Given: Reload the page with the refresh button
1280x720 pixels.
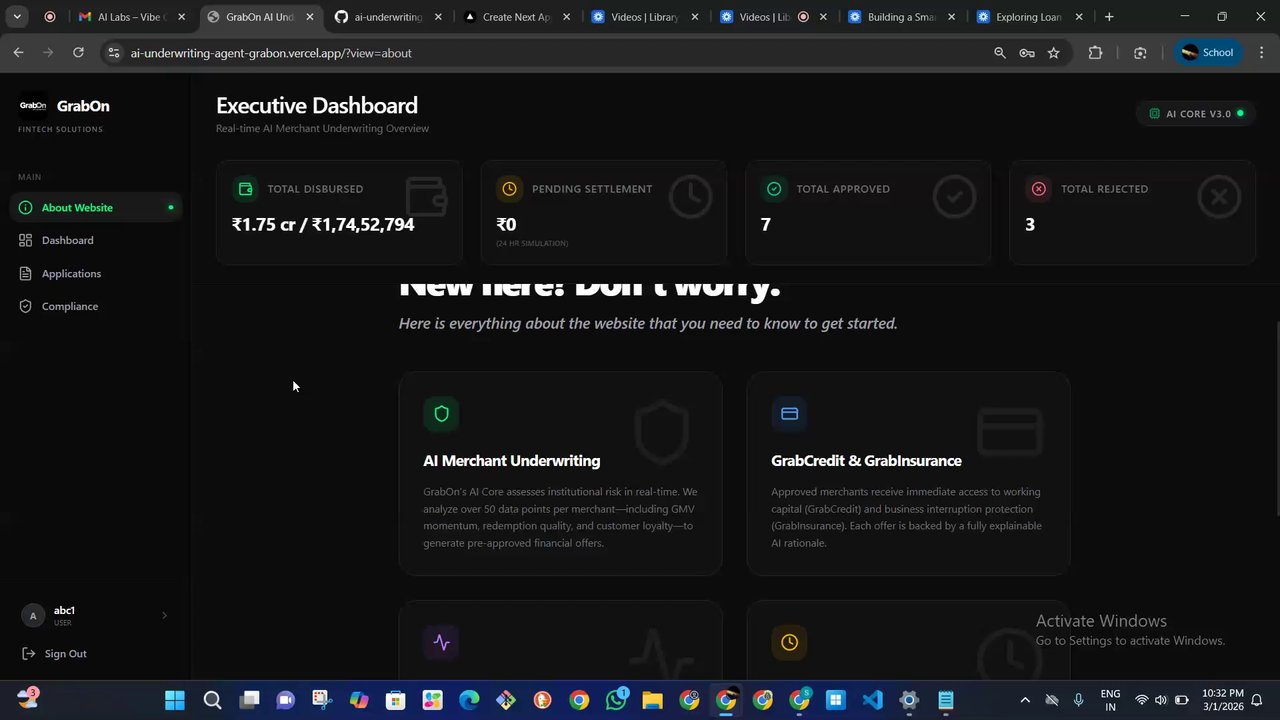Looking at the screenshot, I should [78, 53].
